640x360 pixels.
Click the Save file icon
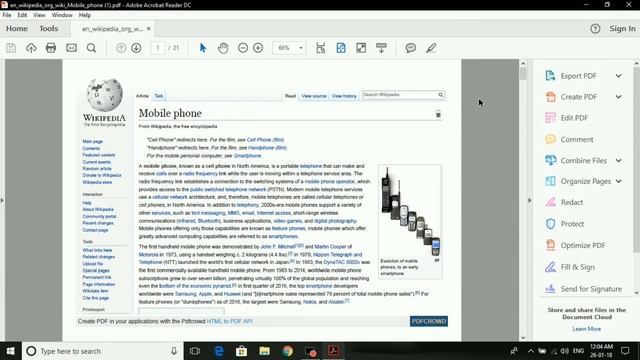pos(11,48)
